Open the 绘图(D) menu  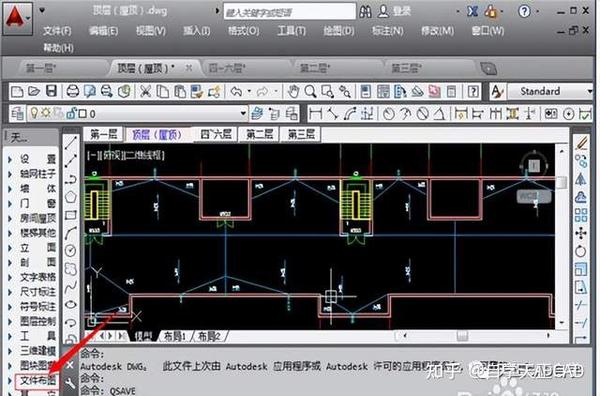339,31
